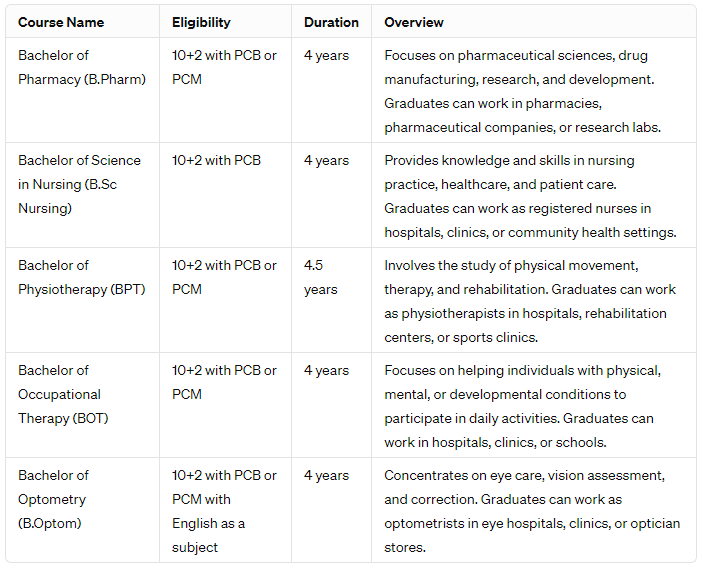The height and width of the screenshot is (568, 703).
Task: Click the Duration column header
Action: click(331, 22)
